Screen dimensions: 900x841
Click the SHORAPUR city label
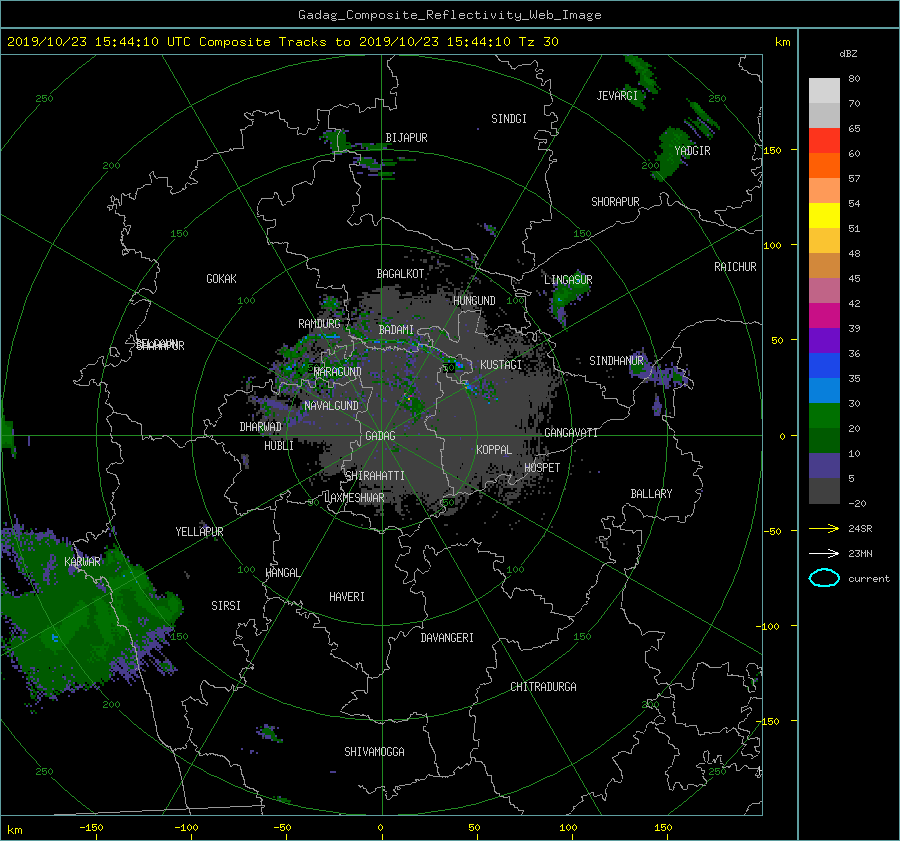pyautogui.click(x=615, y=202)
